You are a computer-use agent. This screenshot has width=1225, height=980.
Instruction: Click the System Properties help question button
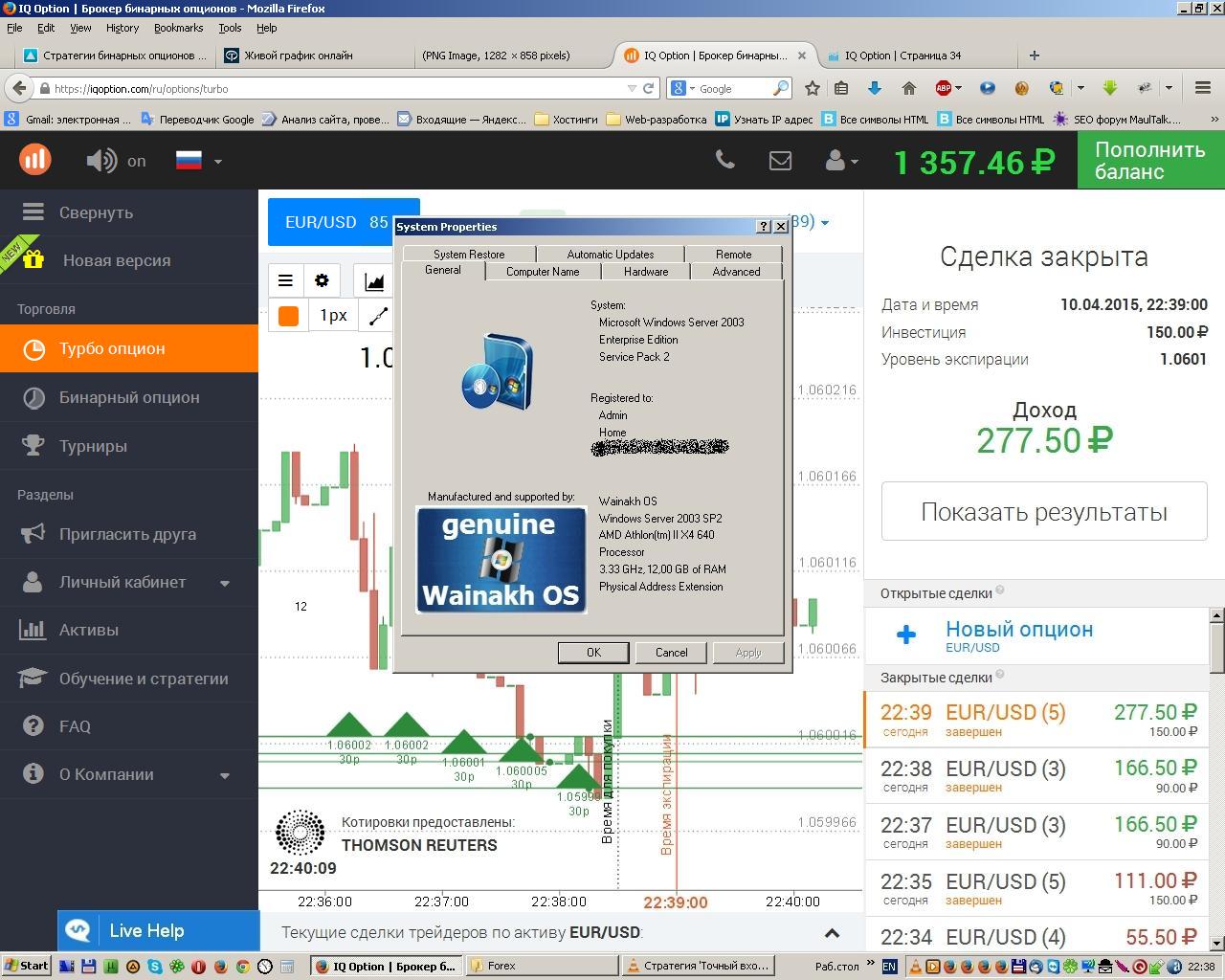pyautogui.click(x=764, y=227)
